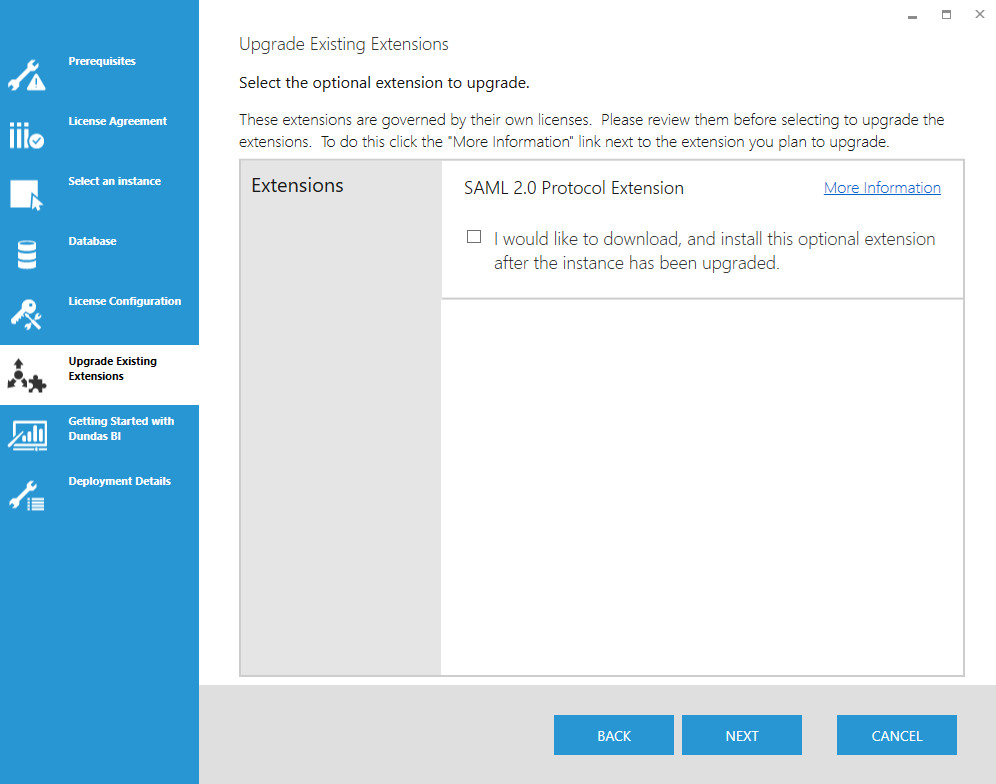996x784 pixels.
Task: Click the Database cylinder icon
Action: pos(27,255)
